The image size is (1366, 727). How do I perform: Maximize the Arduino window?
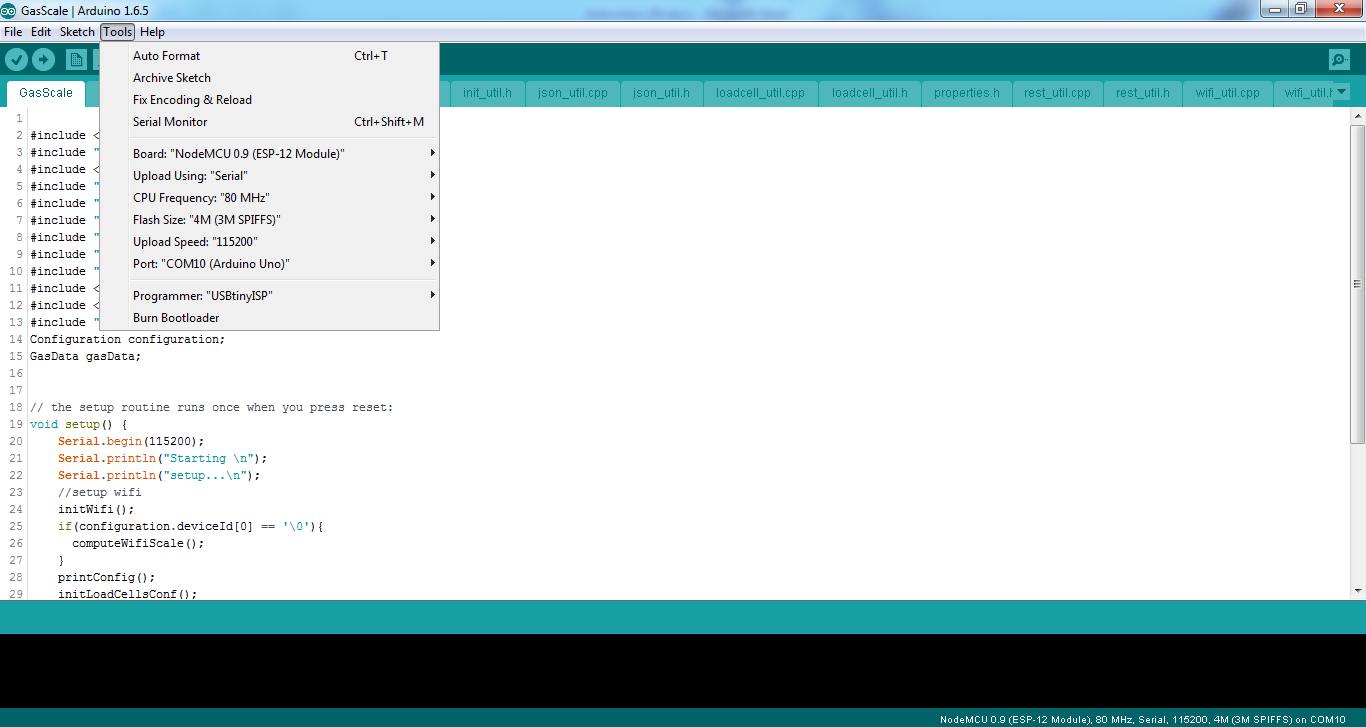click(1300, 9)
